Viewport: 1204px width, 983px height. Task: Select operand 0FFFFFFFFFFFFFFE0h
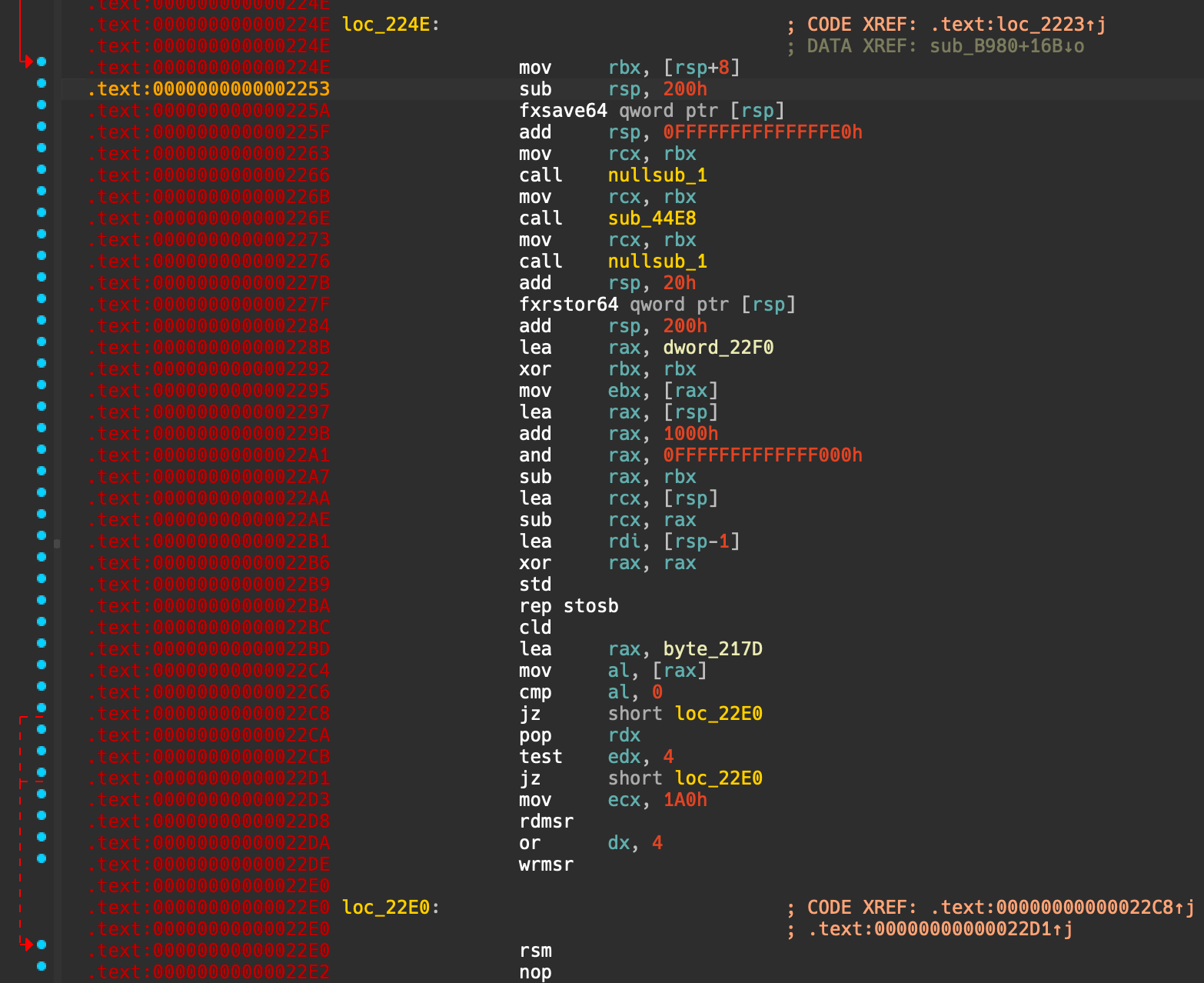coord(763,132)
